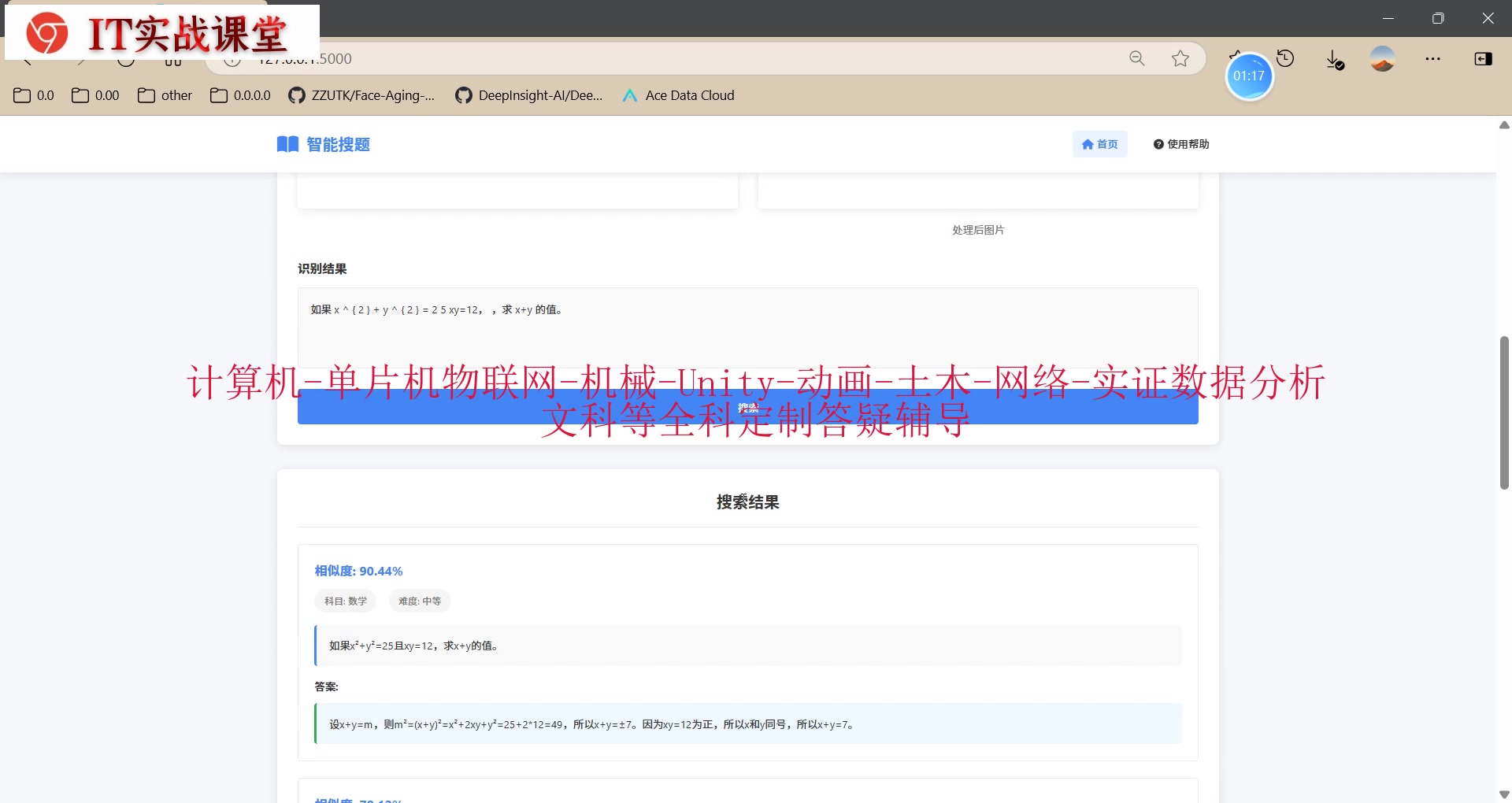Click in the 识别结果 text area

(x=747, y=327)
